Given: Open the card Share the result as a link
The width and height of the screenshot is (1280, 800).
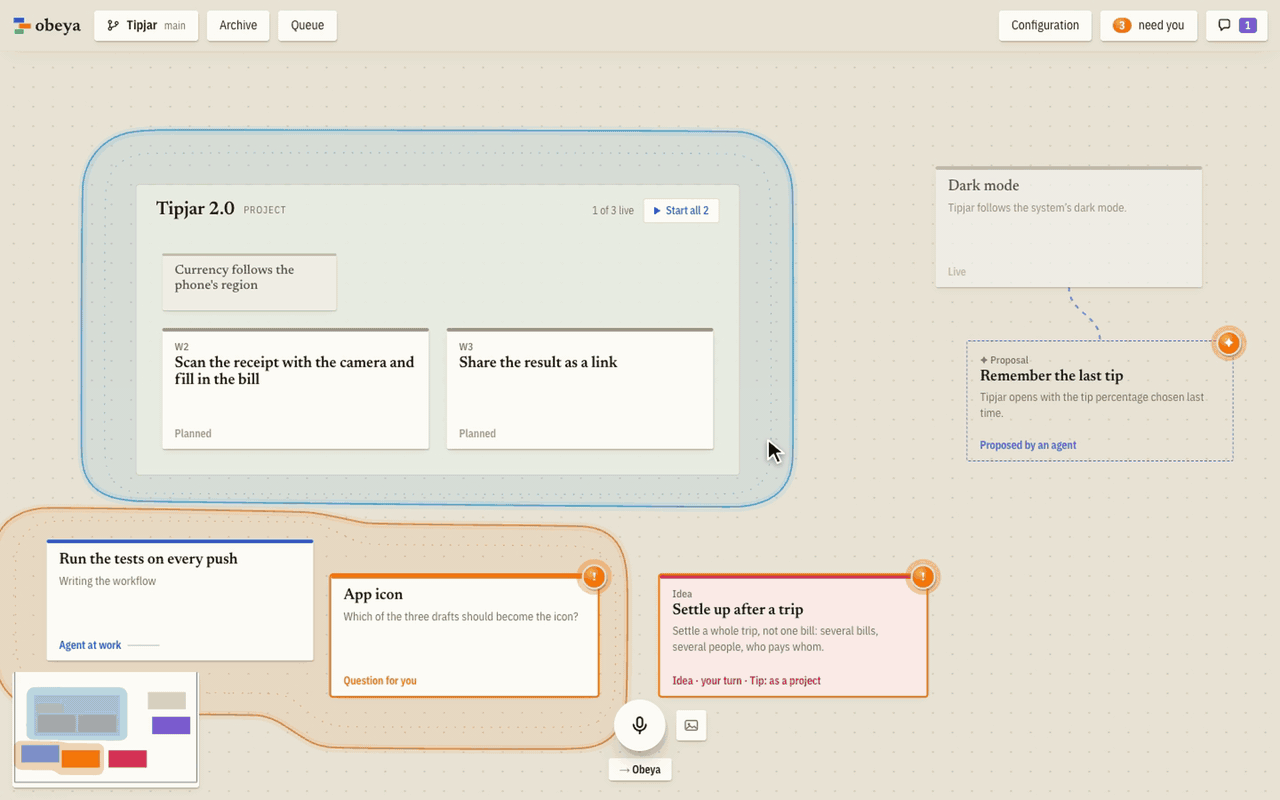Looking at the screenshot, I should point(580,388).
